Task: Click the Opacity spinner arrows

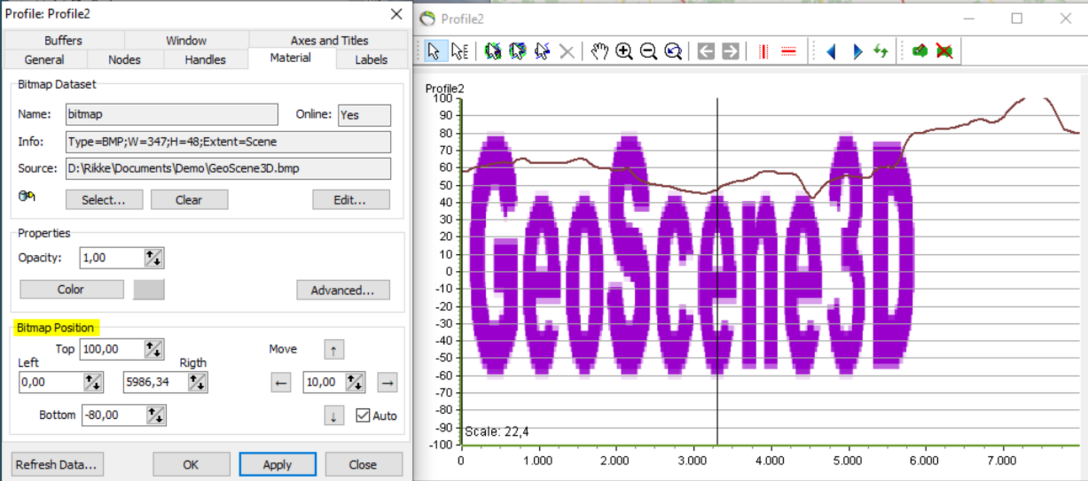Action: pyautogui.click(x=154, y=258)
